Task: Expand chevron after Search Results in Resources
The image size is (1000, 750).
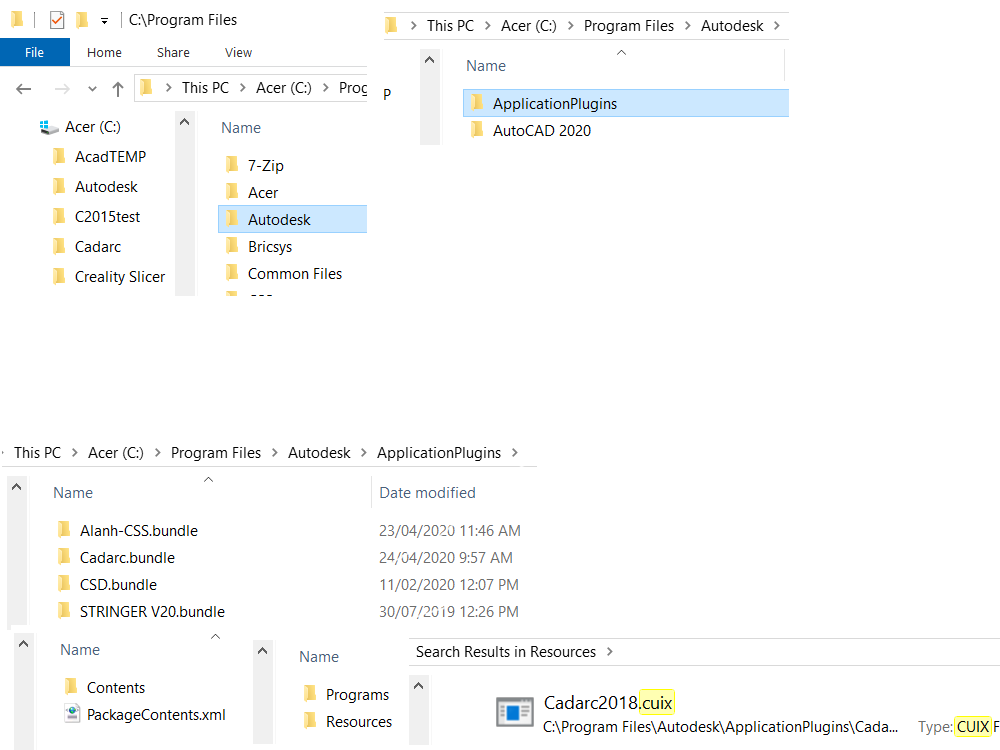Action: coord(610,652)
